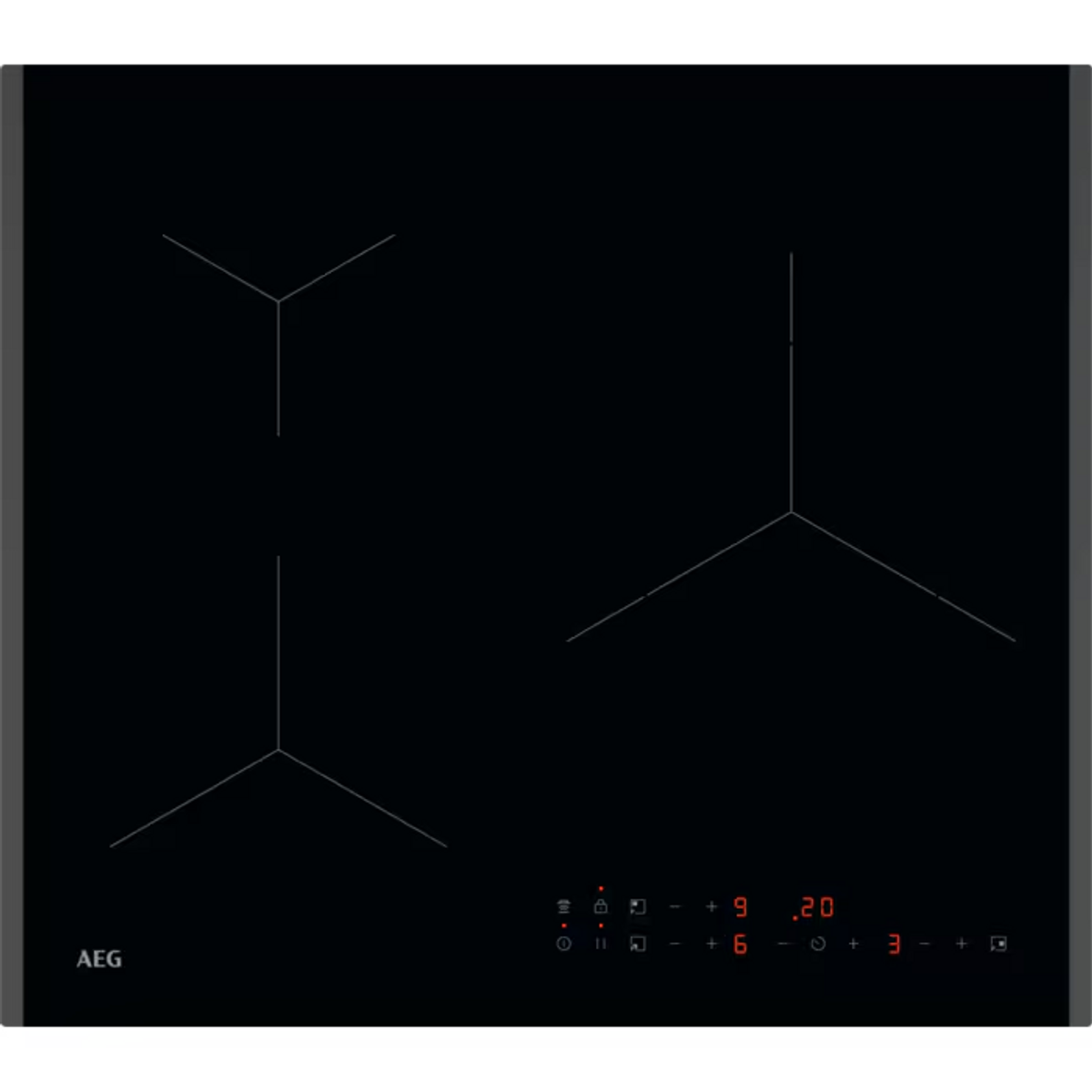This screenshot has width=1092, height=1092.
Task: Tap the right zone indicator icon at far right
Action: [998, 944]
